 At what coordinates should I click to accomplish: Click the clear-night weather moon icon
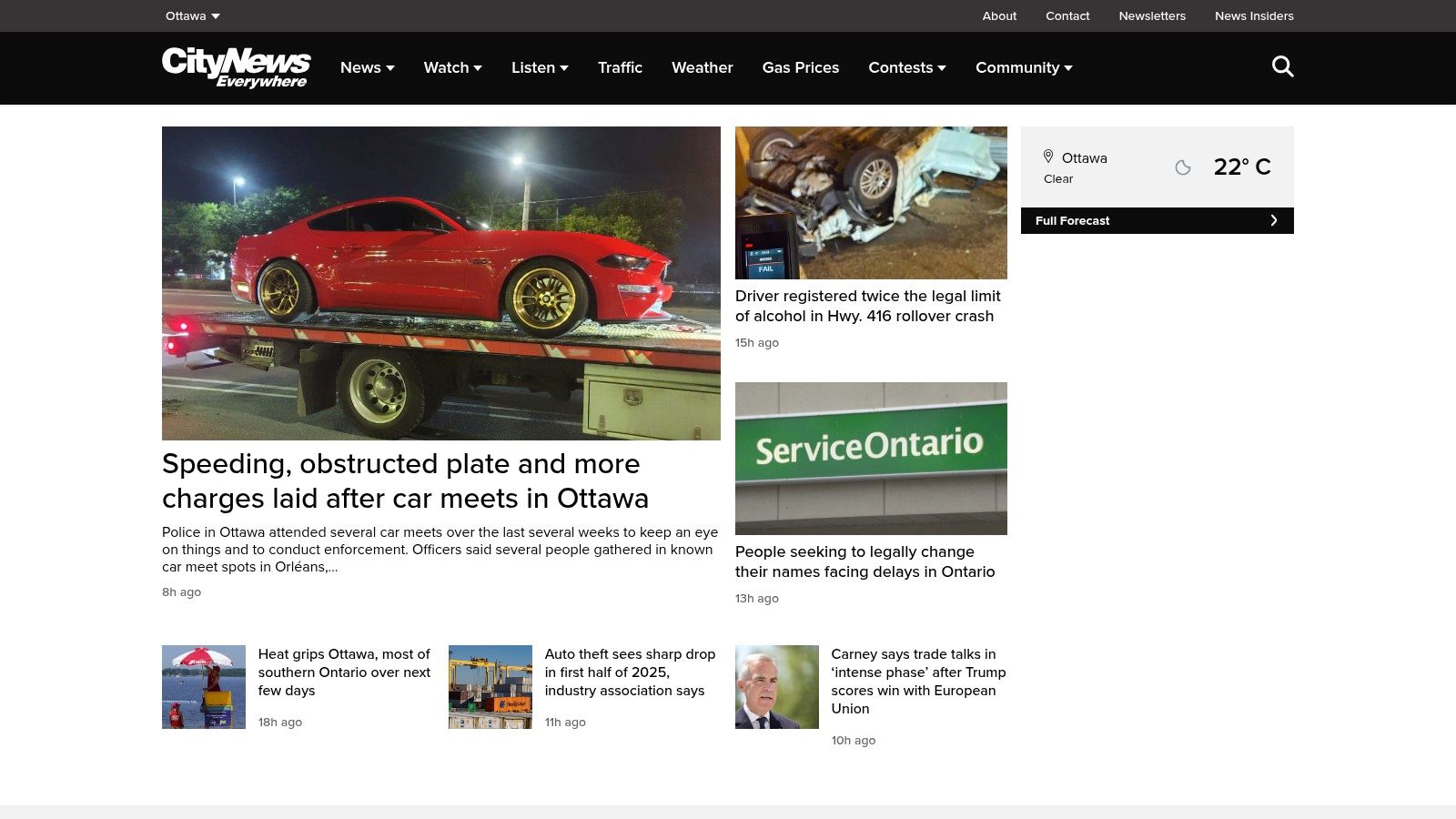click(x=1182, y=167)
